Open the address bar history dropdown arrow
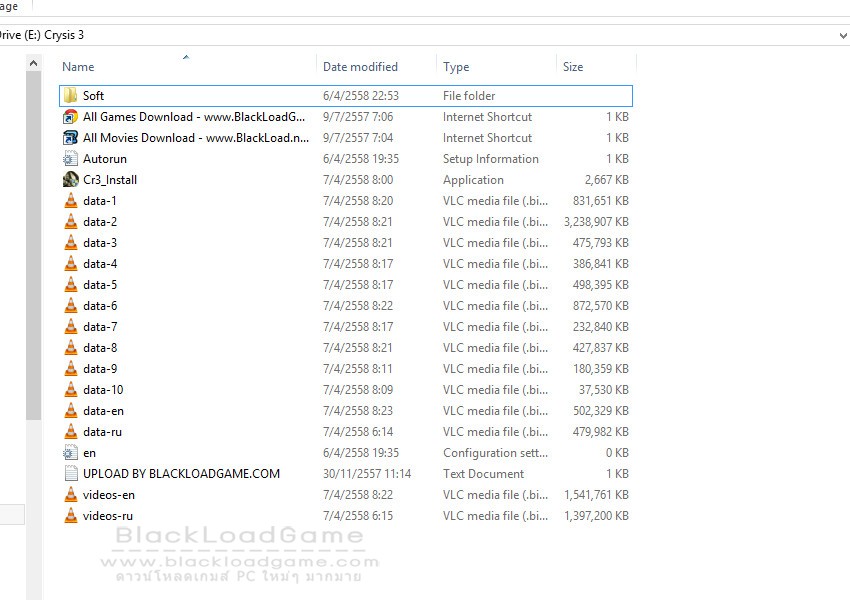This screenshot has width=850, height=600. [843, 36]
